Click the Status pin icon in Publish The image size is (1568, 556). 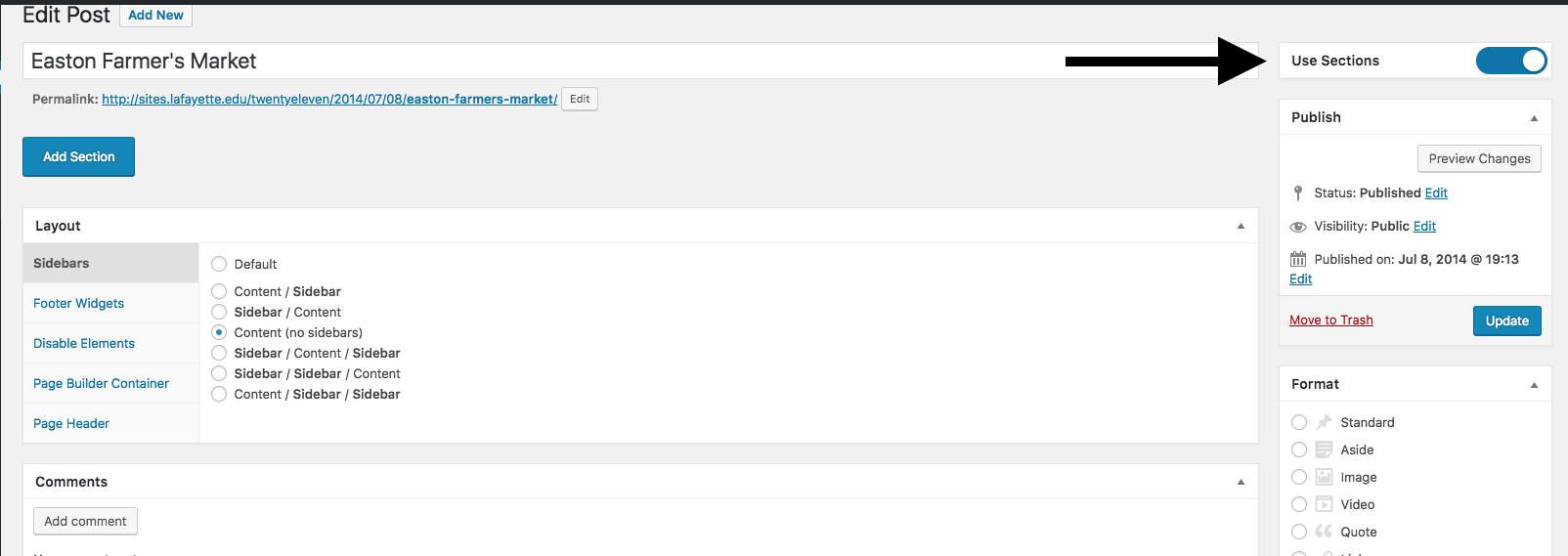1298,193
